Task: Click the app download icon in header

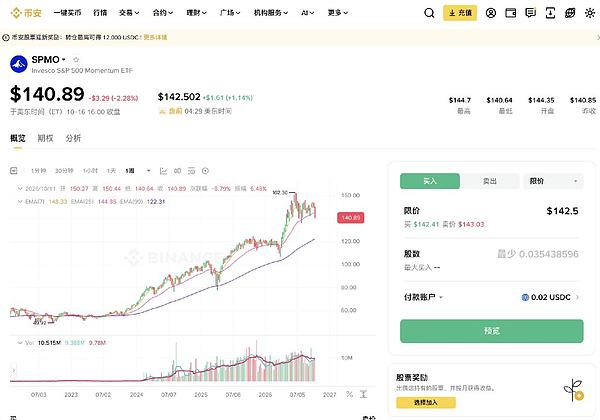Action: tap(550, 13)
